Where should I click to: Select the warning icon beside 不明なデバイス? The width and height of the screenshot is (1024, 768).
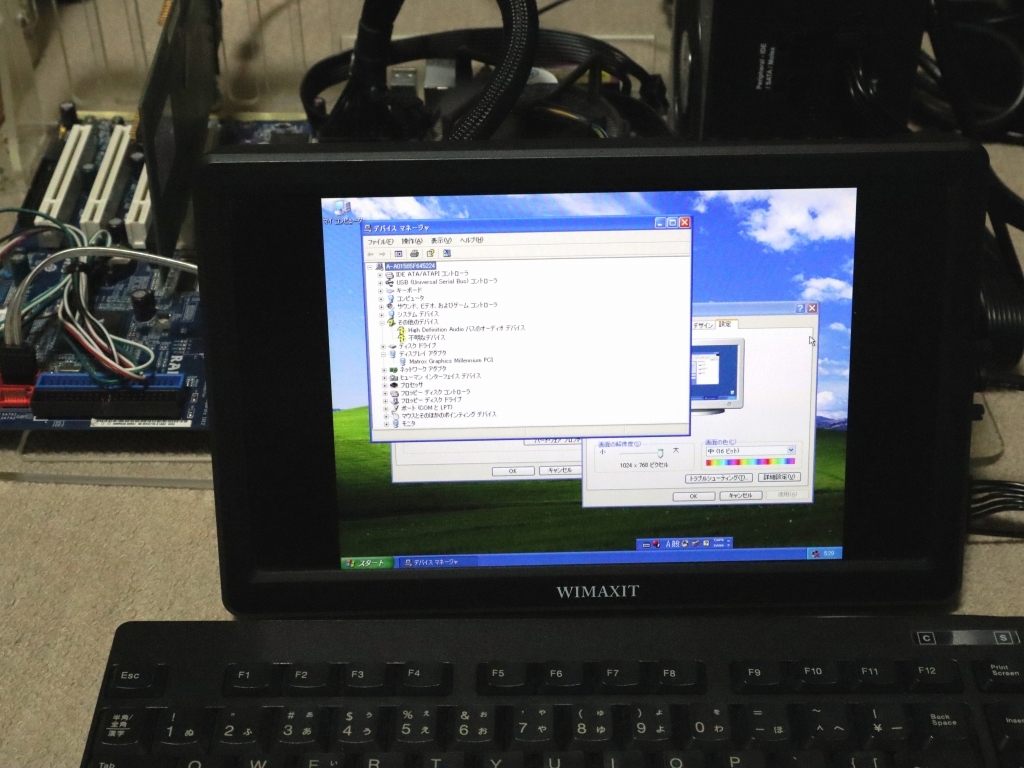tap(402, 338)
